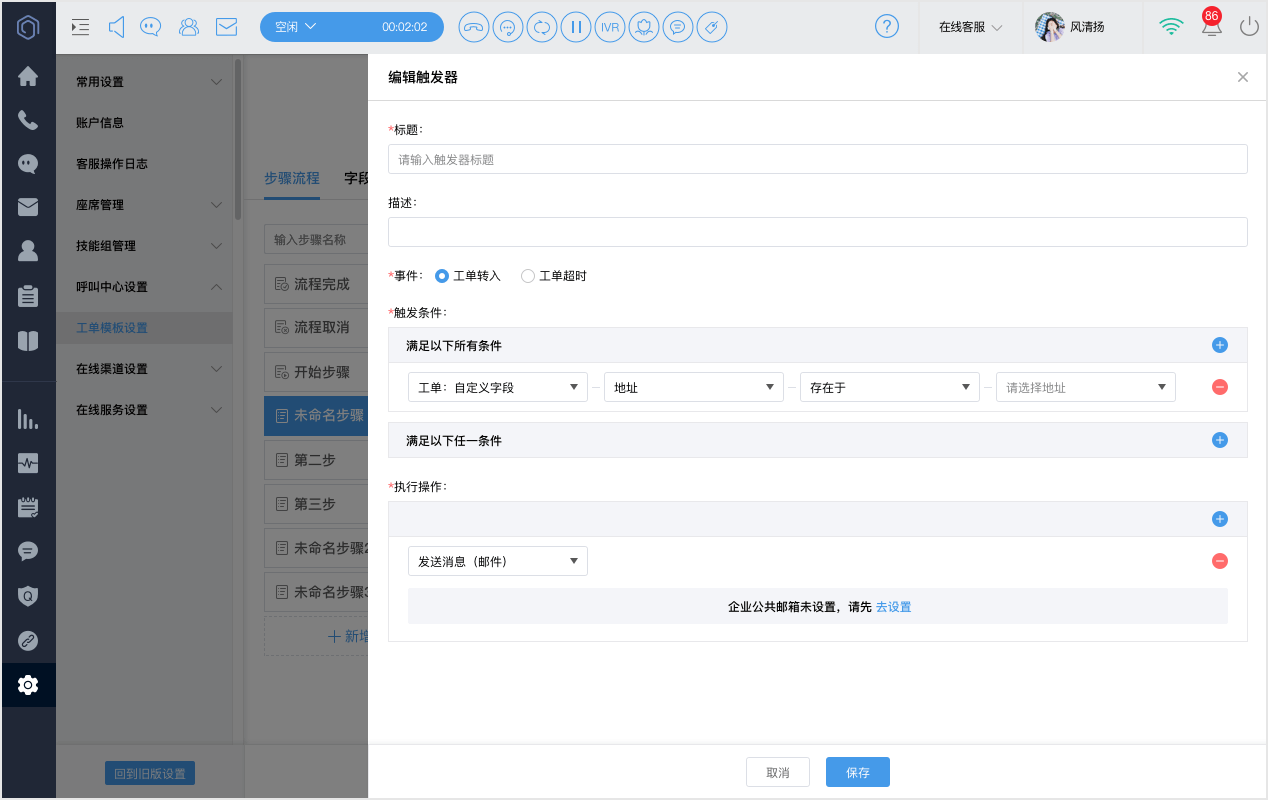Open the settings gear in left sidebar

pos(28,685)
